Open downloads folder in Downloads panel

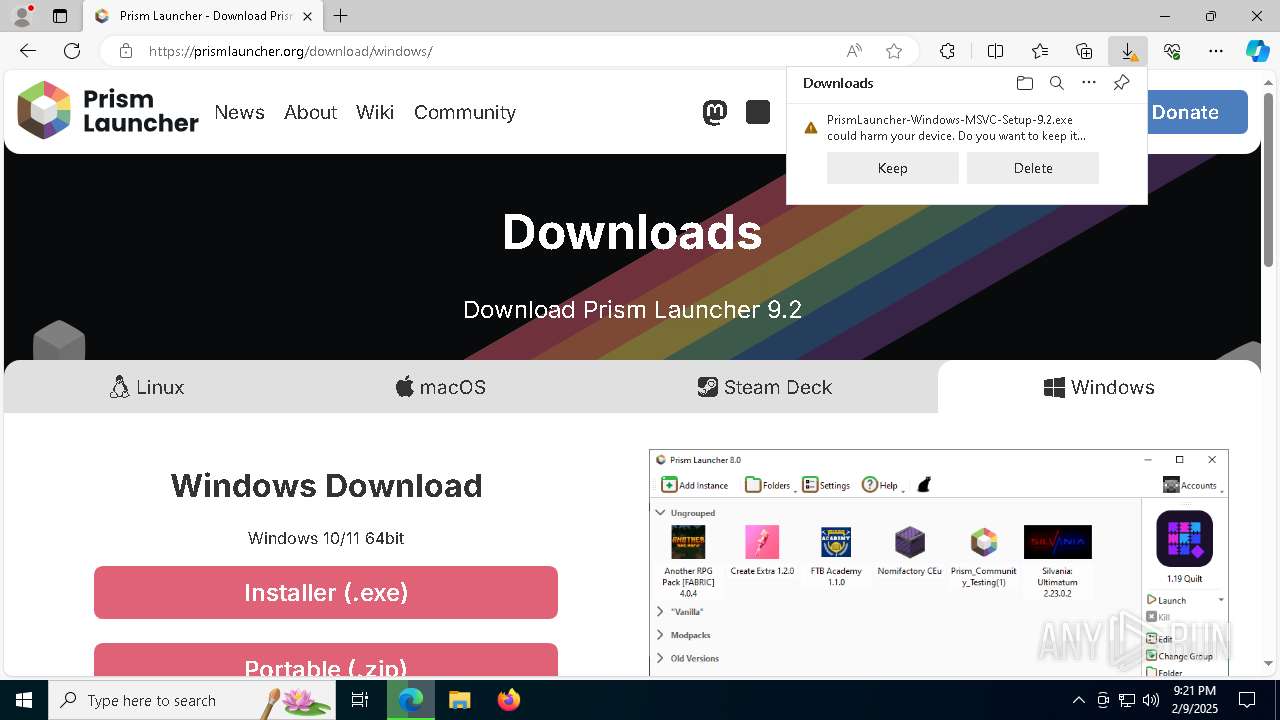(1025, 83)
